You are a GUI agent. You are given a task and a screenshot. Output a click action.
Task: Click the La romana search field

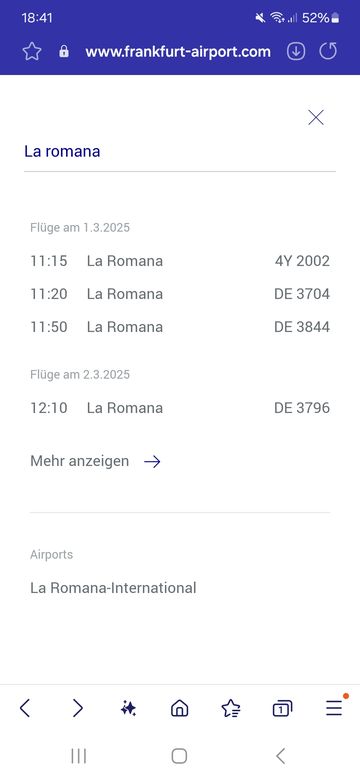click(x=180, y=151)
